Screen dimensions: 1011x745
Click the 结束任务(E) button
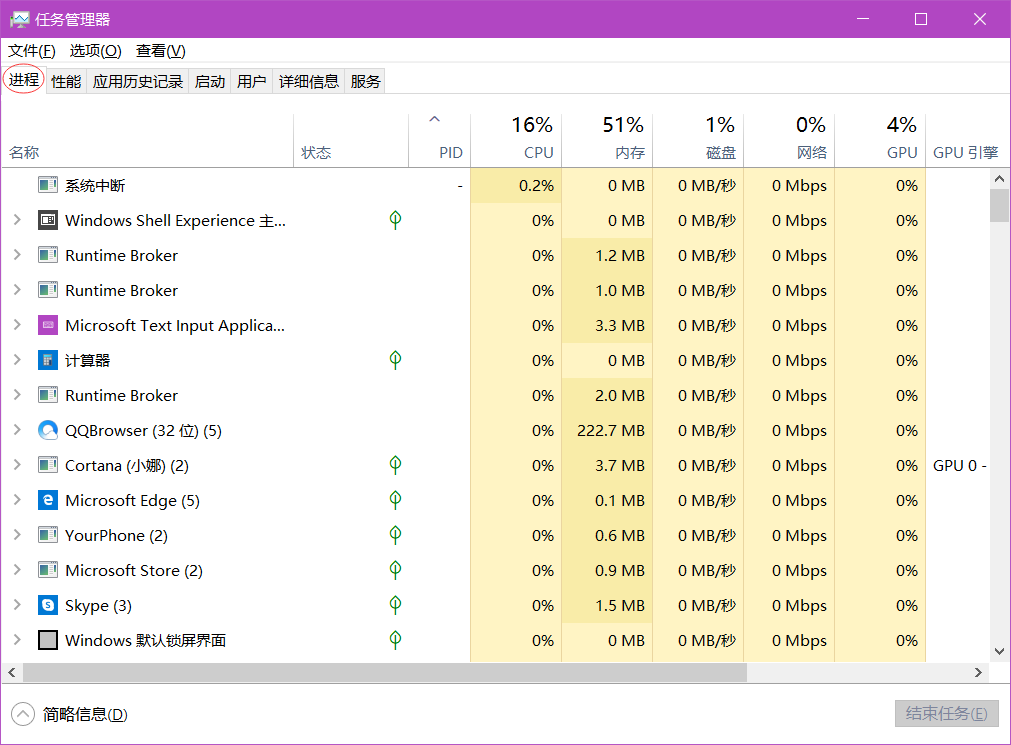coord(947,713)
